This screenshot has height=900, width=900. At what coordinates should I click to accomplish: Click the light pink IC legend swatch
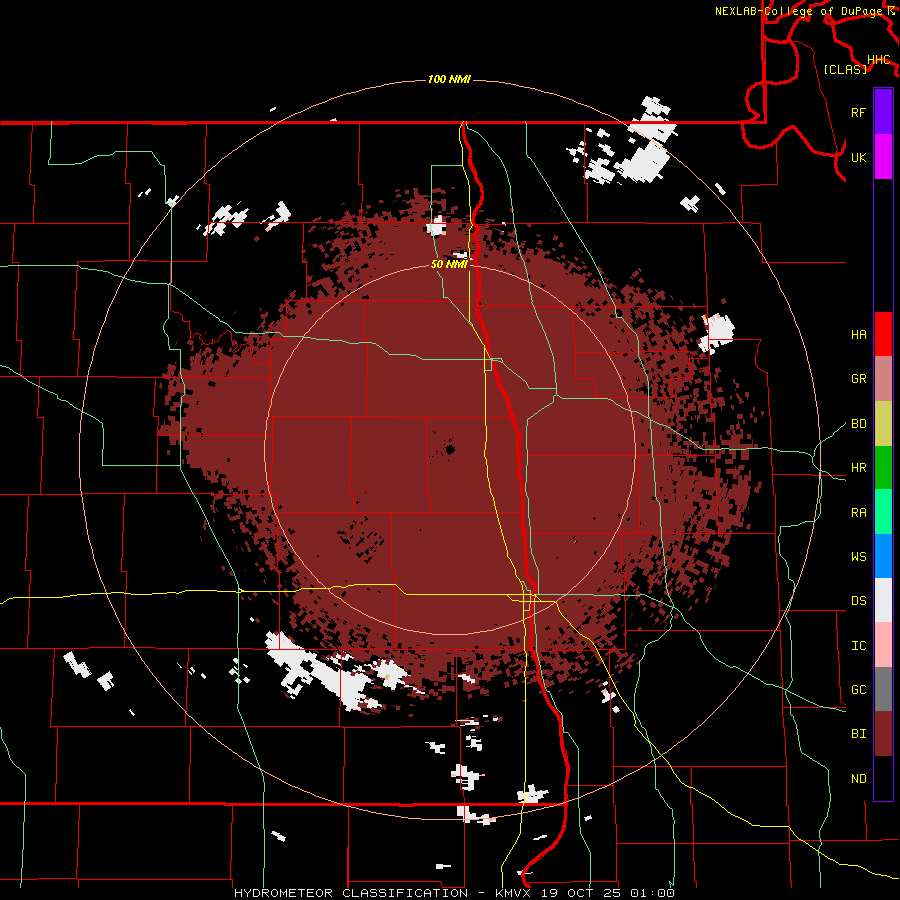[883, 645]
